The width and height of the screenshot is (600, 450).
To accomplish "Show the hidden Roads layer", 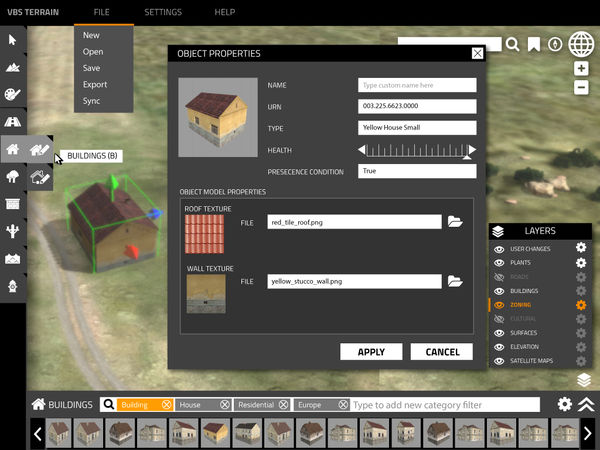I will point(499,277).
